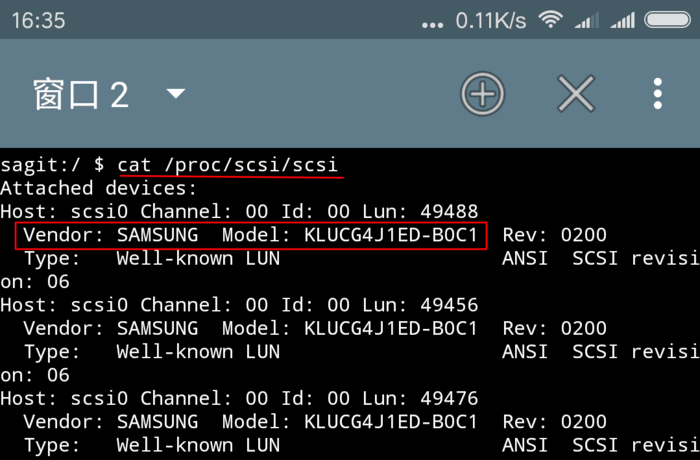Tap the second cellular signal icon
The height and width of the screenshot is (460, 700).
coord(623,20)
